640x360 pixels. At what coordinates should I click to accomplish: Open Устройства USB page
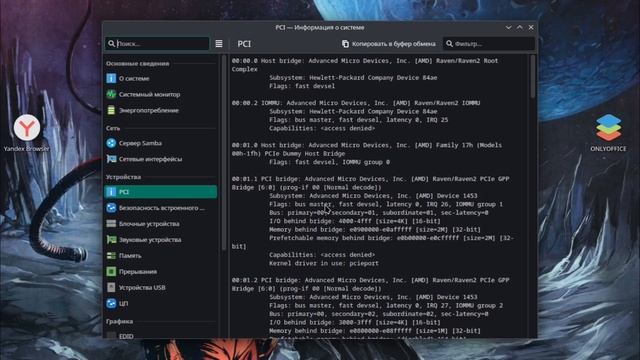pyautogui.click(x=160, y=287)
